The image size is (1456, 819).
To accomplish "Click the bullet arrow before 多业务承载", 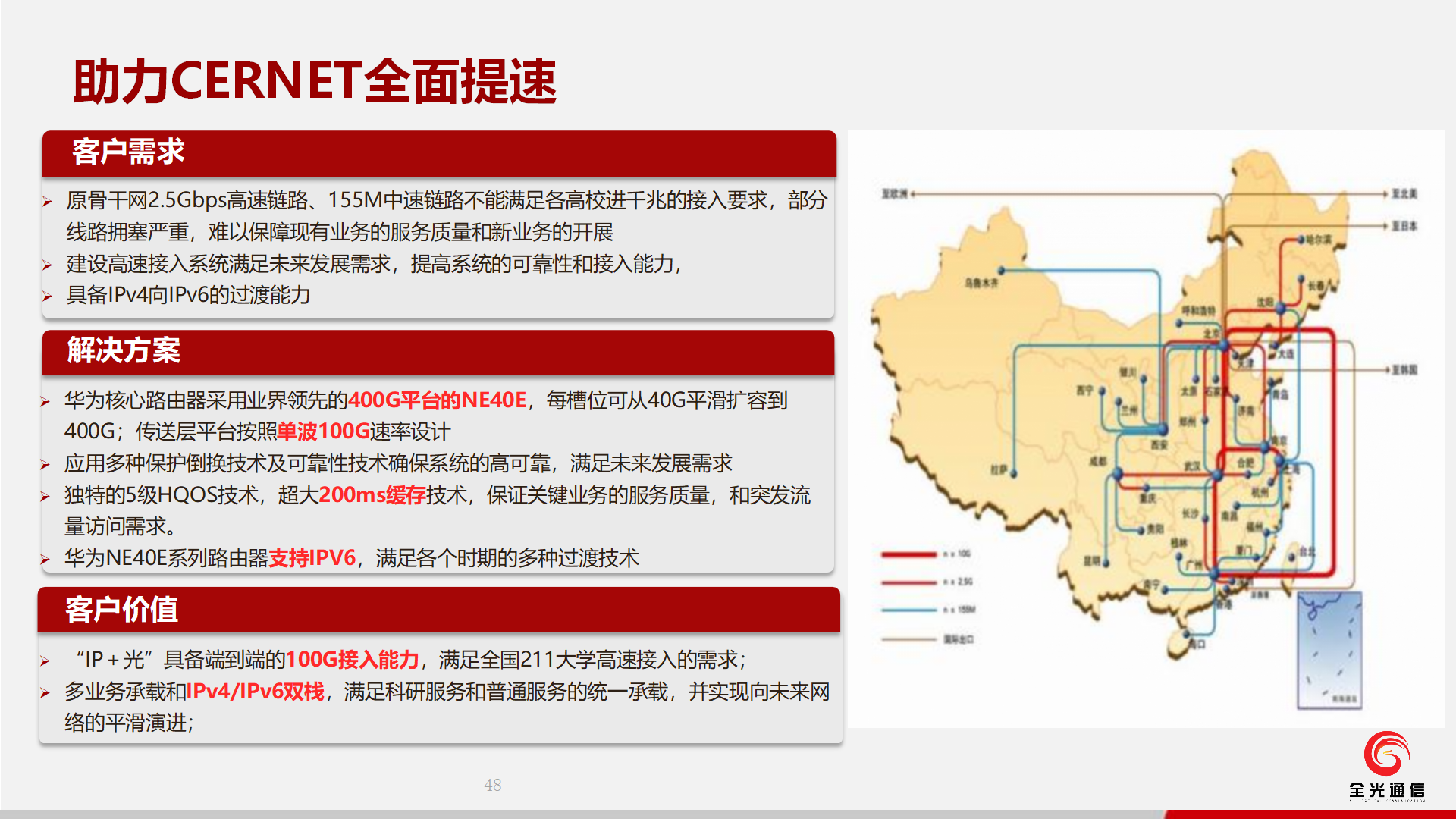I will 45,693.
